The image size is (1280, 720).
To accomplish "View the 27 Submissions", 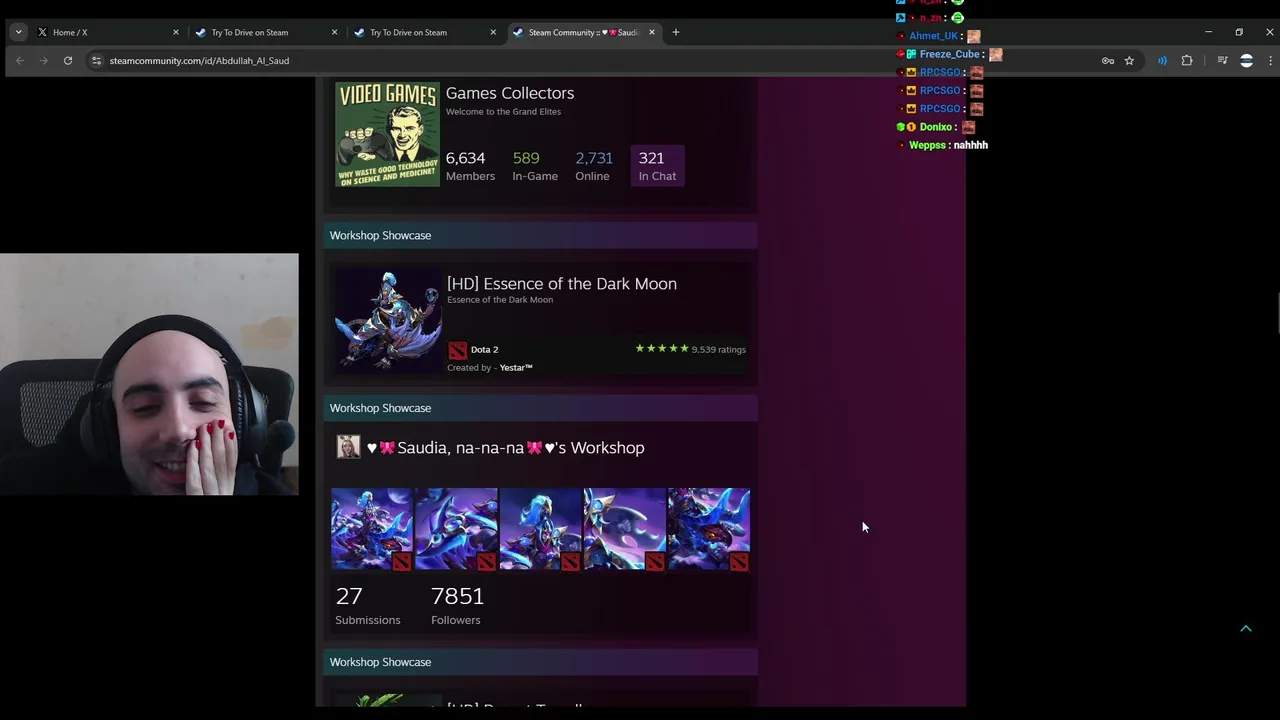I will pos(367,606).
